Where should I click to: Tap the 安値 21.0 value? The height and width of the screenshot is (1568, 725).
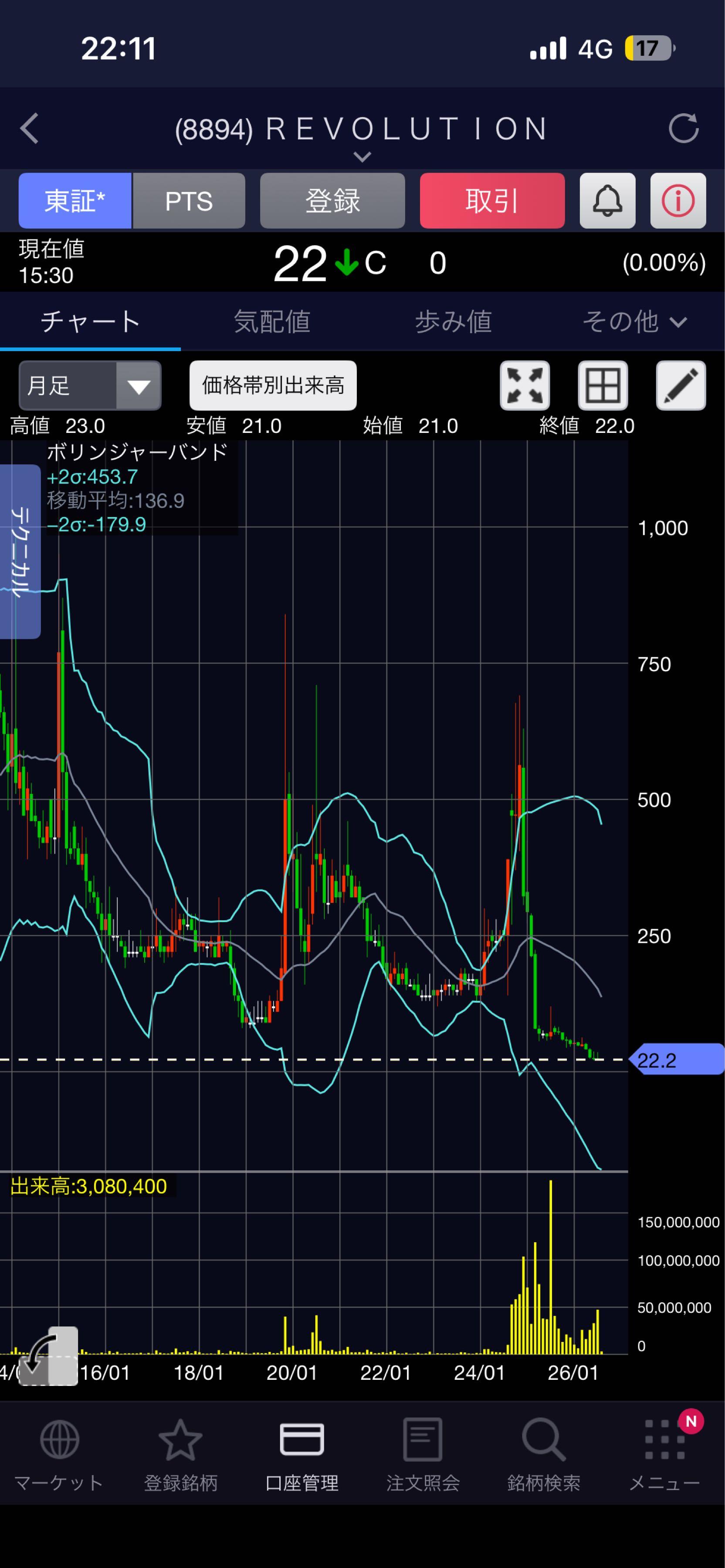(x=234, y=426)
